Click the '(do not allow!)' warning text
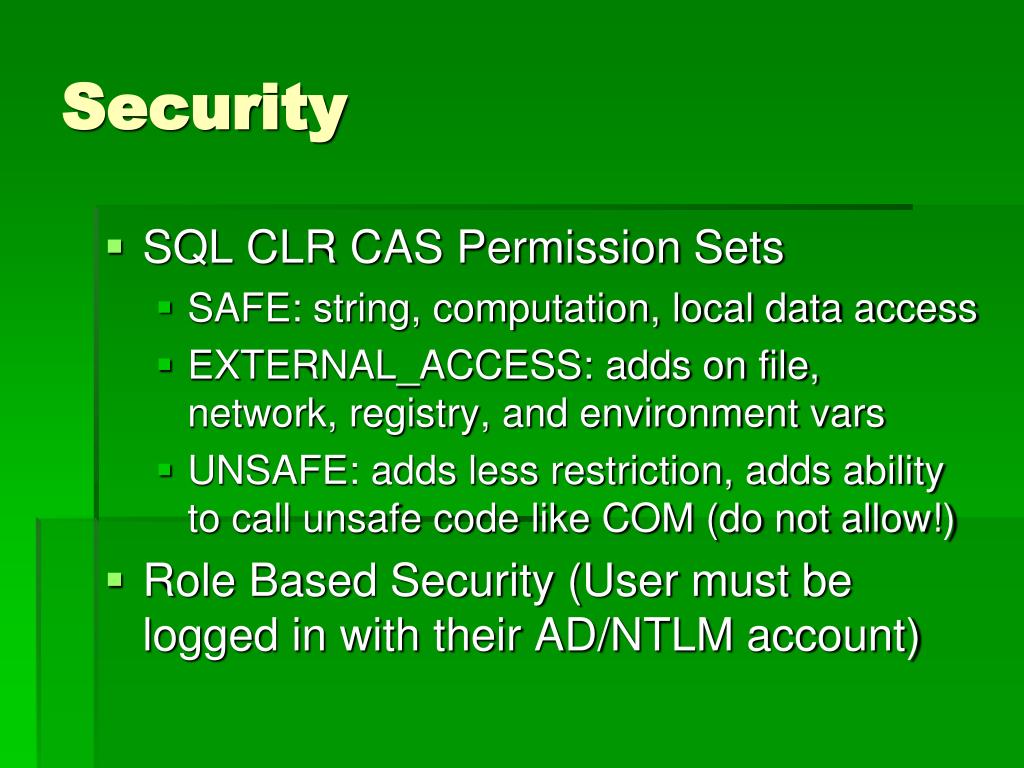Screen dimensions: 1024x768 point(831,519)
